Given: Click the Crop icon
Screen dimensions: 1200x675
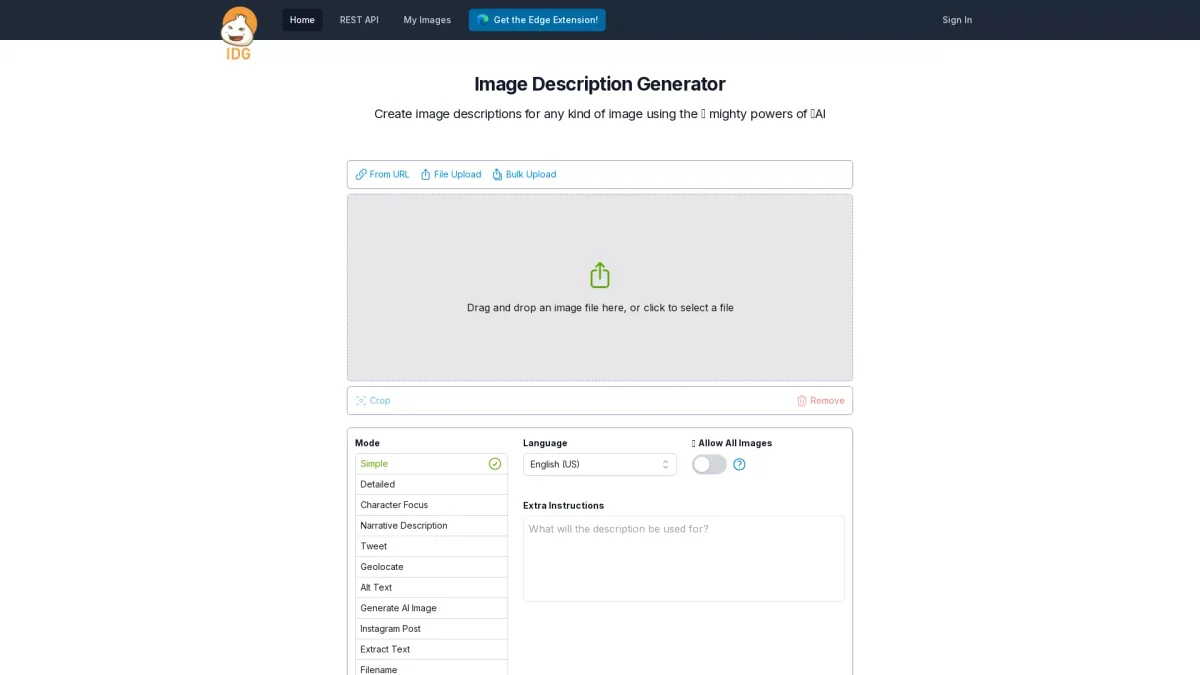Looking at the screenshot, I should (361, 400).
